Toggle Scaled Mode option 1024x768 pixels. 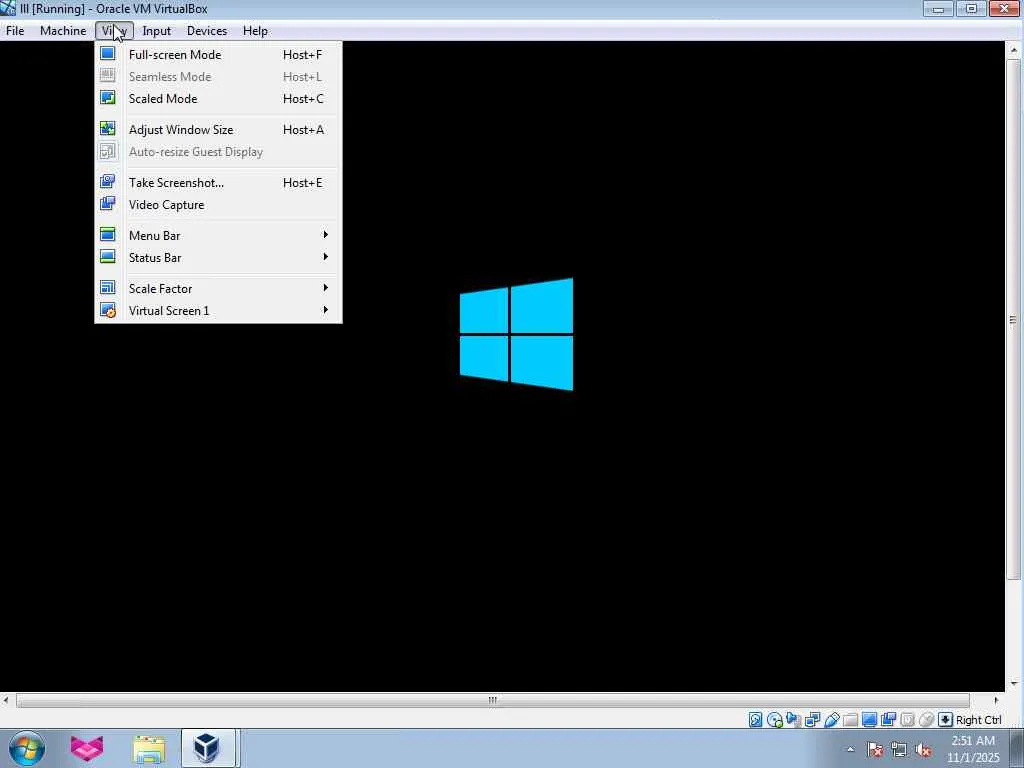[x=218, y=99]
